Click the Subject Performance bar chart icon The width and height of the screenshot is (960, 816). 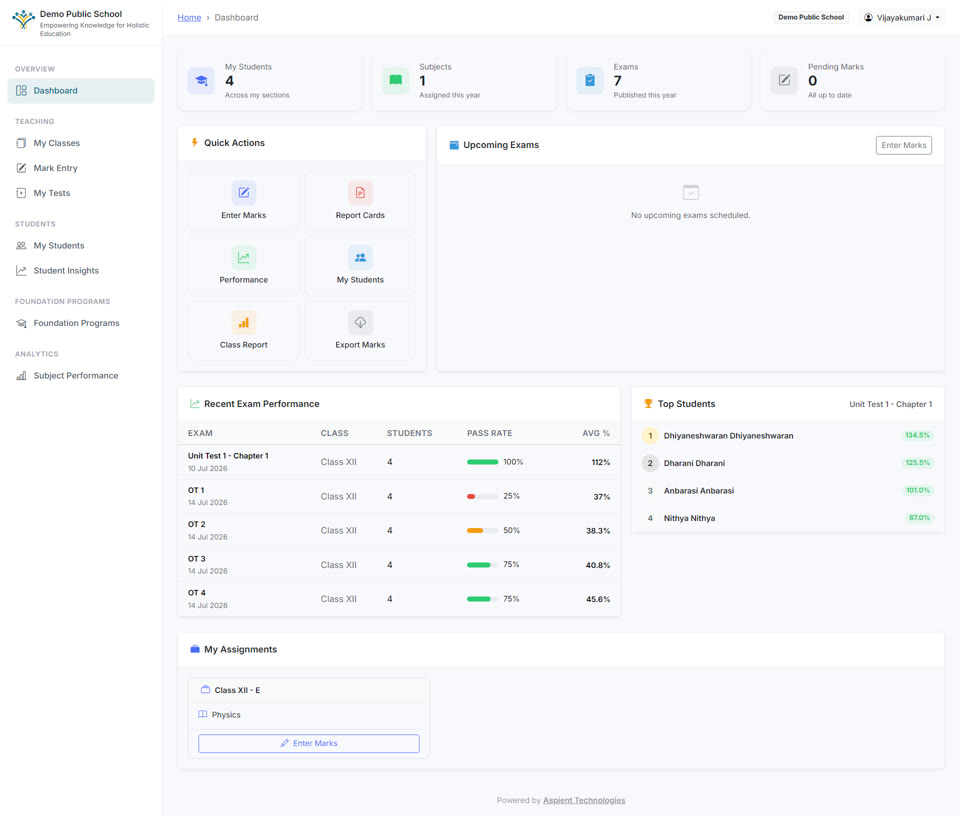(21, 376)
